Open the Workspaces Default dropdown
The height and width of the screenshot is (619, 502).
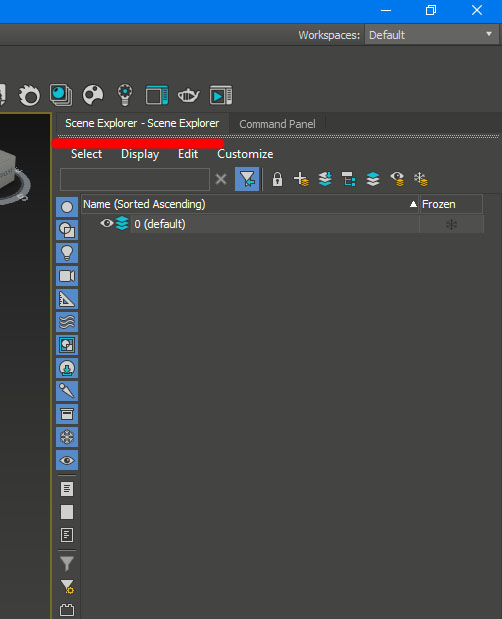coord(431,35)
